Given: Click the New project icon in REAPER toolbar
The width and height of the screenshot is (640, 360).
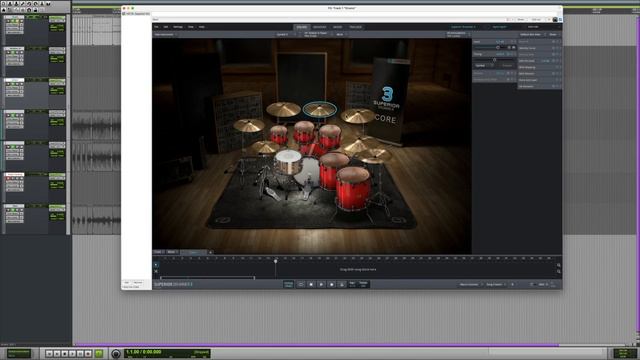Looking at the screenshot, I should (x=4, y=3).
